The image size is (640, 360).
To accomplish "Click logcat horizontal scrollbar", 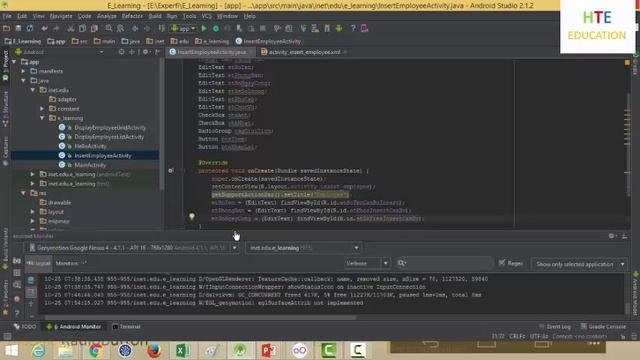I will pos(200,317).
